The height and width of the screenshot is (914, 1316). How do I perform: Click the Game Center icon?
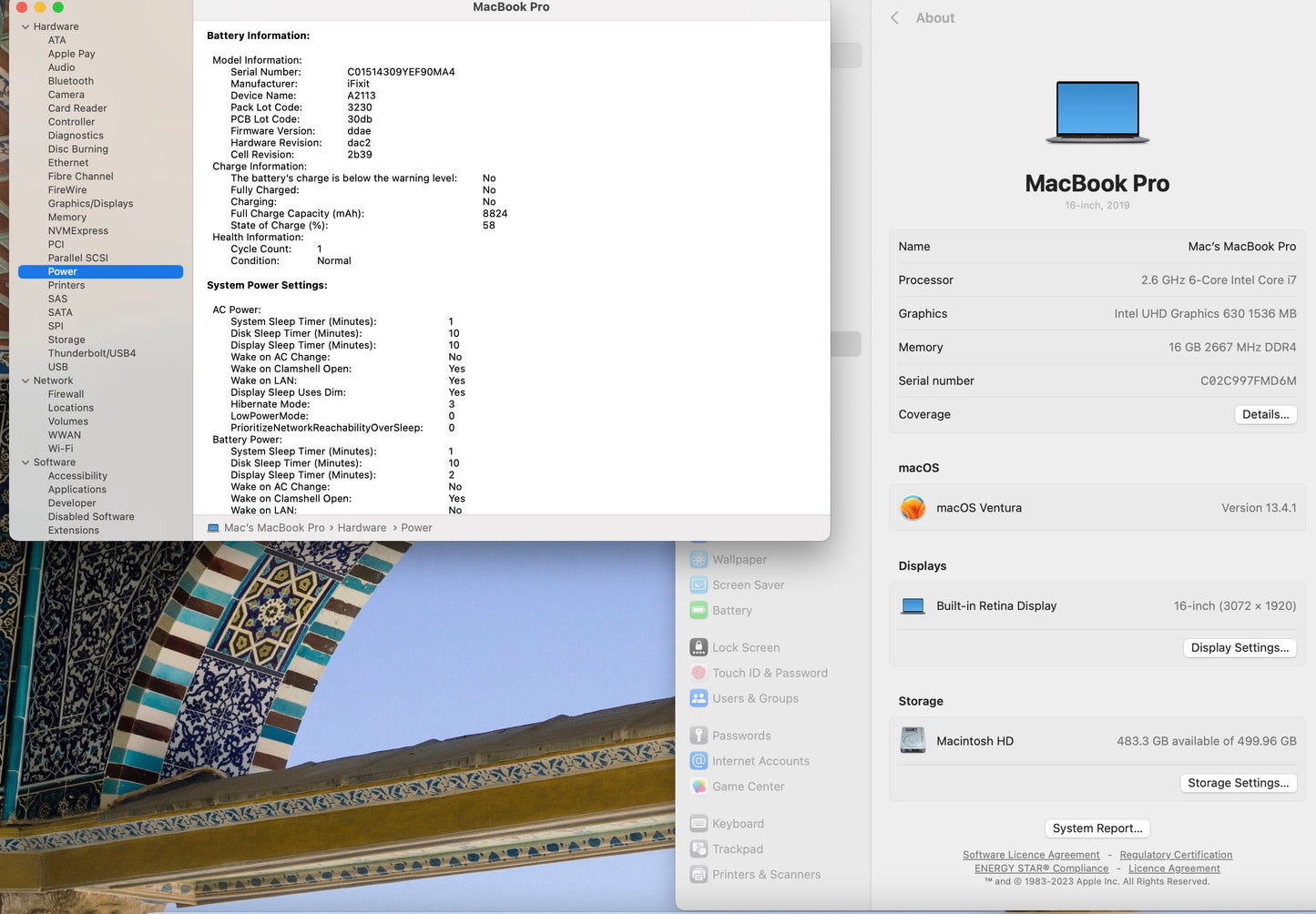(699, 787)
